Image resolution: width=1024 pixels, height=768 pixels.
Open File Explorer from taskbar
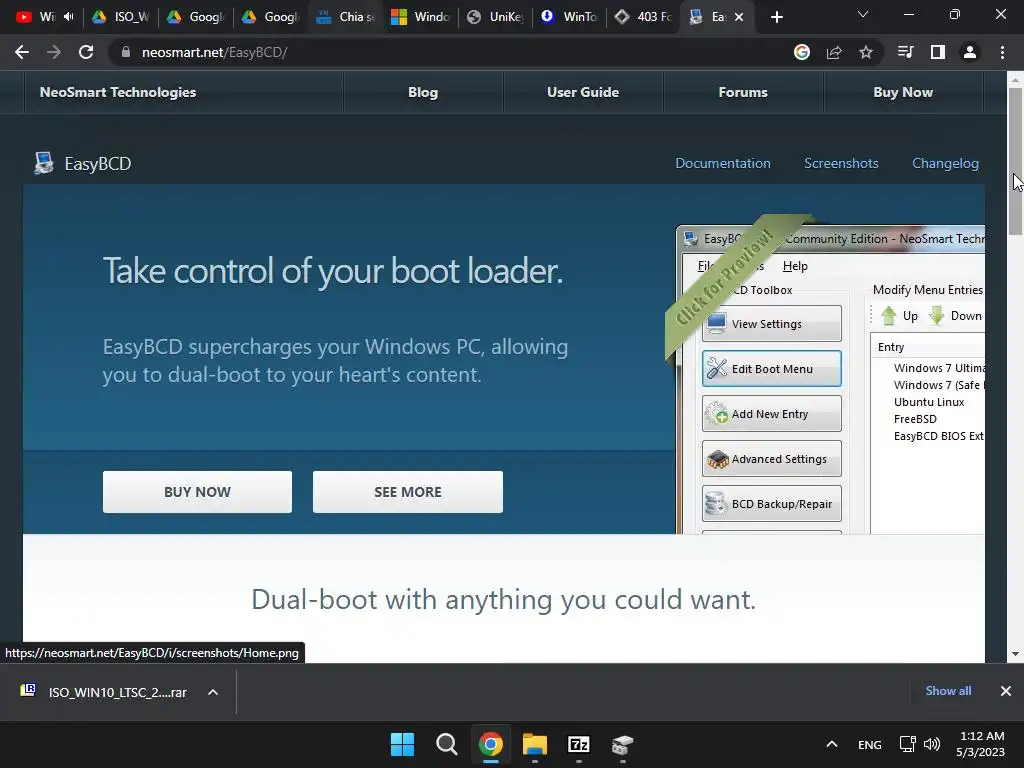tap(535, 744)
